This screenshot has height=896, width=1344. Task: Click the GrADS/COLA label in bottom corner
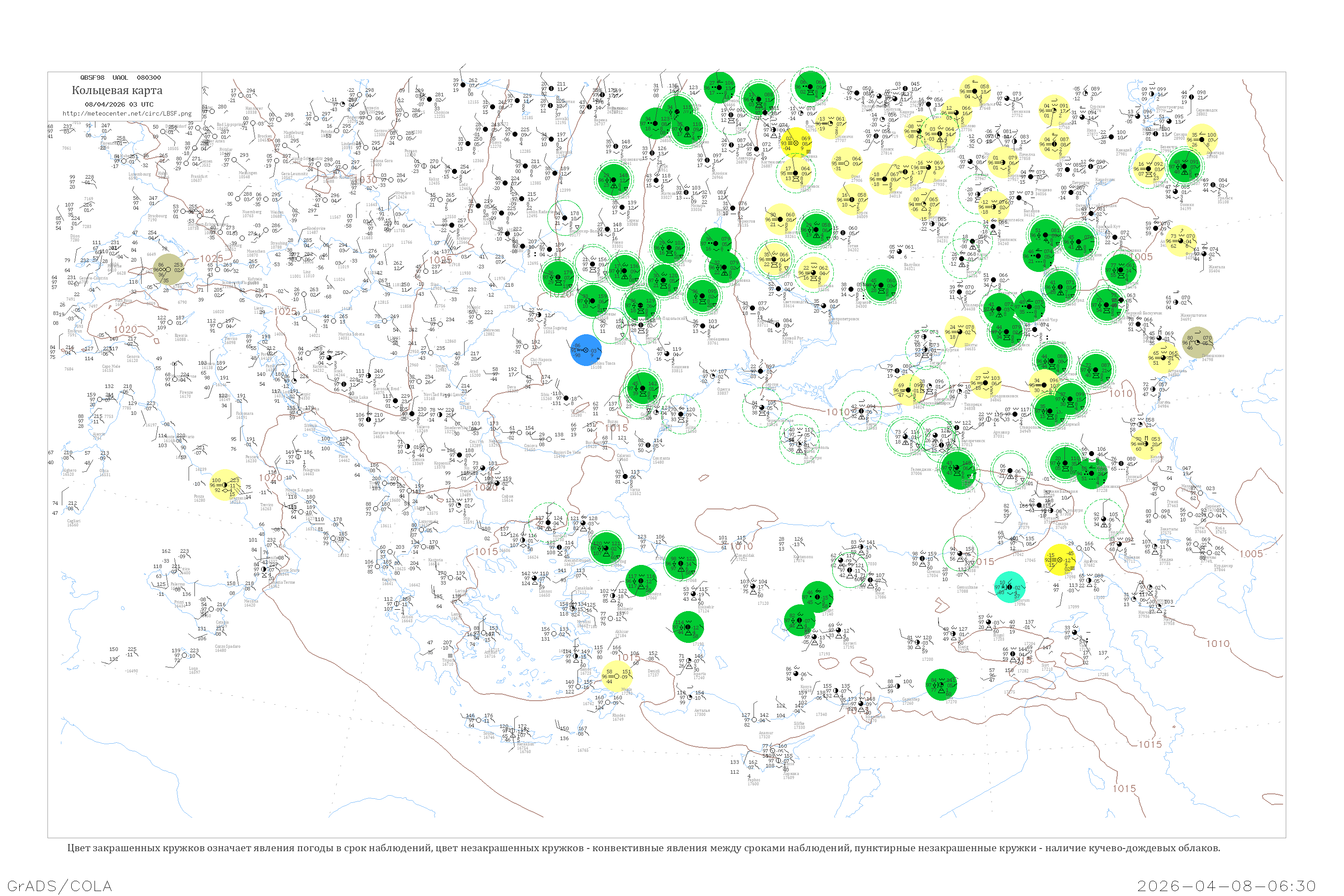(60, 885)
